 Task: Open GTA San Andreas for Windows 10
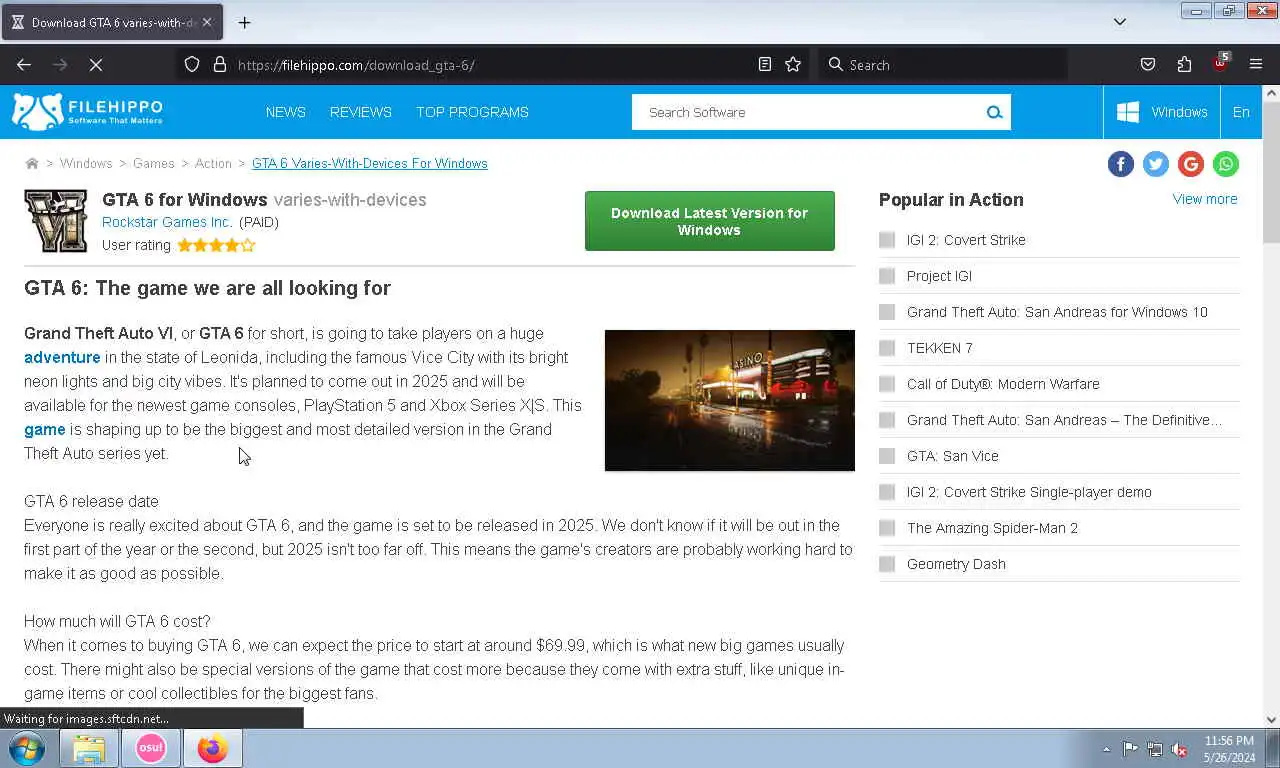pyautogui.click(x=1057, y=312)
